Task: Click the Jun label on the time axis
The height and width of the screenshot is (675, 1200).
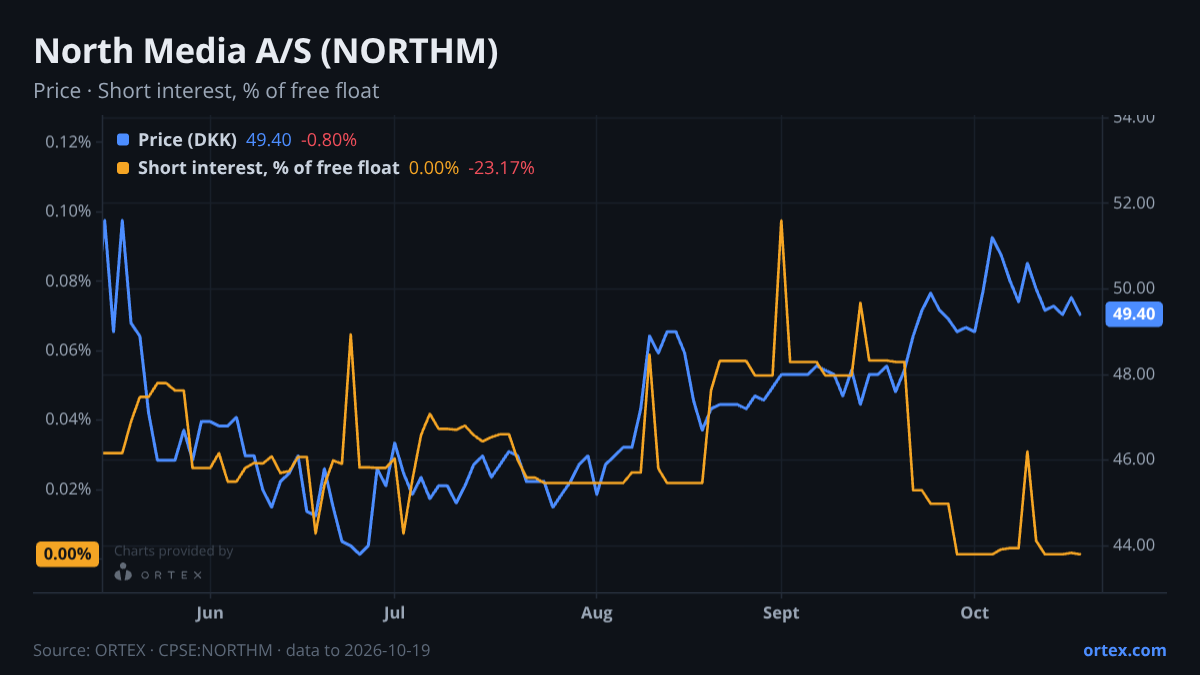Action: pos(210,612)
